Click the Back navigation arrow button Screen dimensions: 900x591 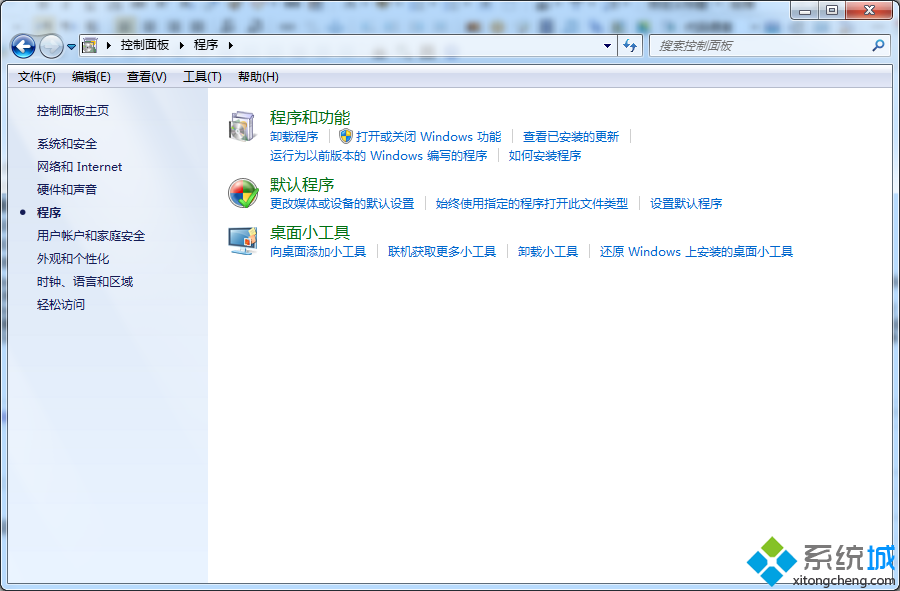click(x=24, y=46)
